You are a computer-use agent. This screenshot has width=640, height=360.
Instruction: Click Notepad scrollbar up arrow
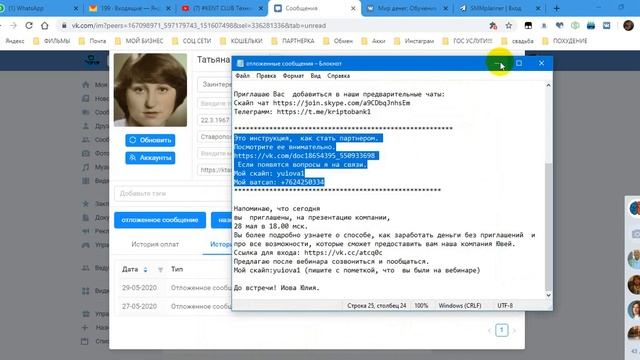coord(548,85)
